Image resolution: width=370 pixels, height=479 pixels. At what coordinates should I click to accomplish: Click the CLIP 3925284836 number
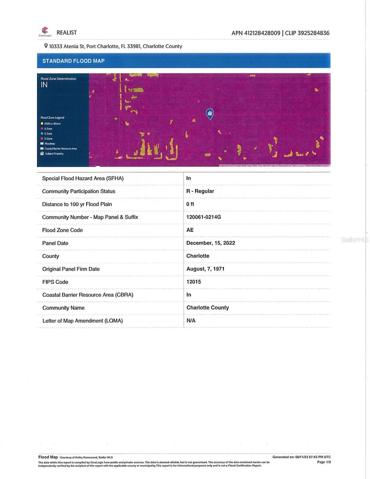point(307,33)
